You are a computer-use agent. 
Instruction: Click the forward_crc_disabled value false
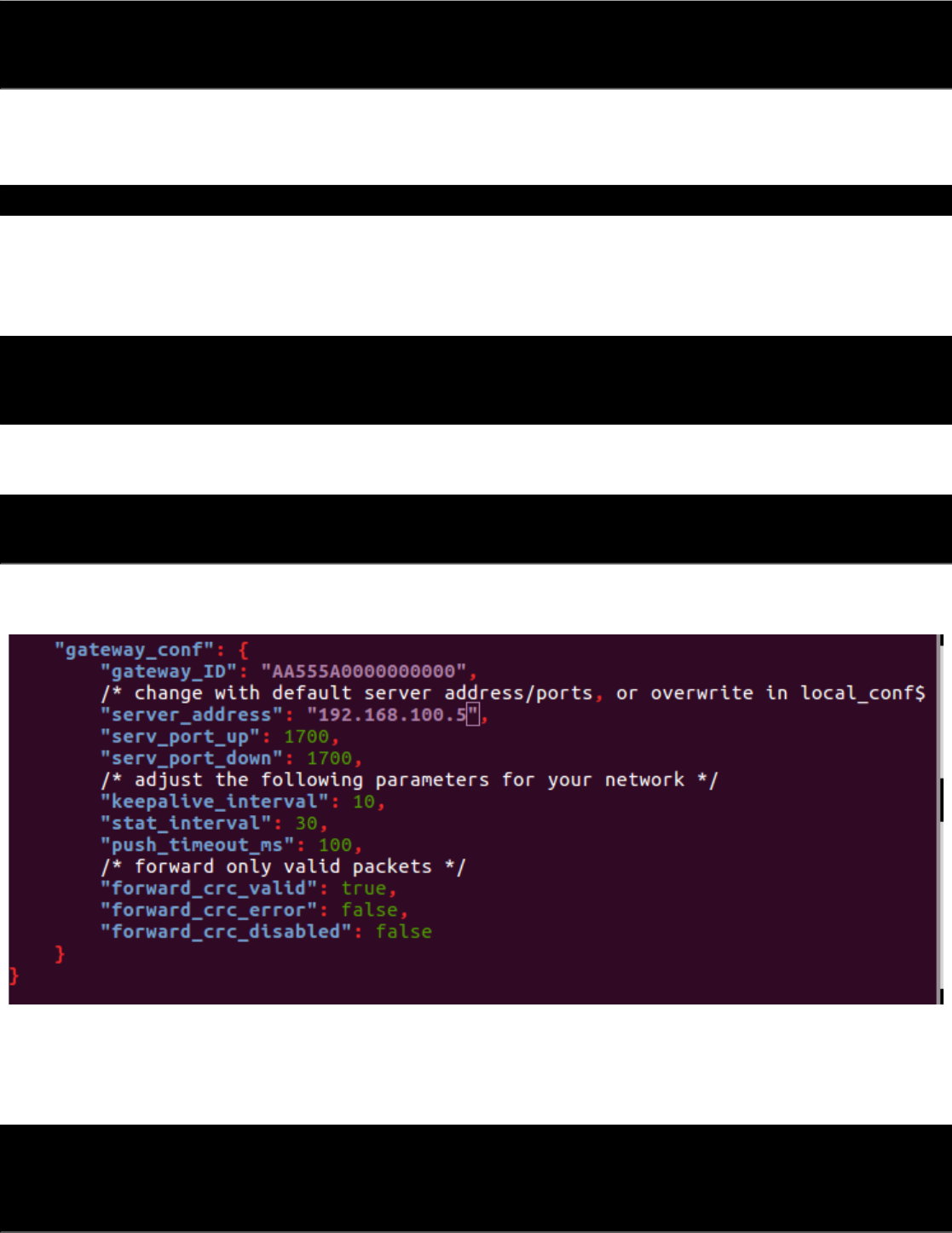click(404, 932)
